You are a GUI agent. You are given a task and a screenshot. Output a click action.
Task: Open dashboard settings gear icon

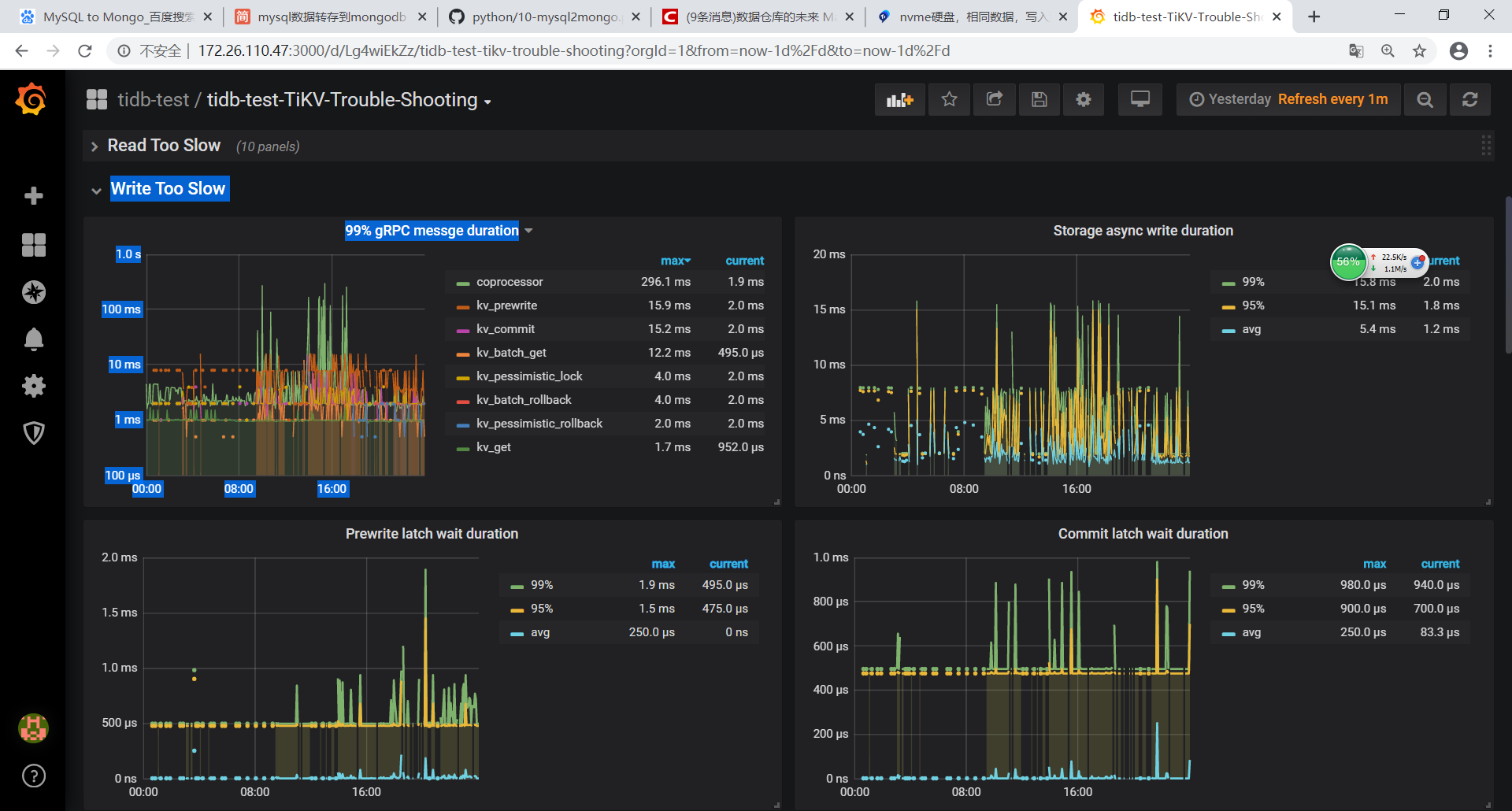(1084, 100)
